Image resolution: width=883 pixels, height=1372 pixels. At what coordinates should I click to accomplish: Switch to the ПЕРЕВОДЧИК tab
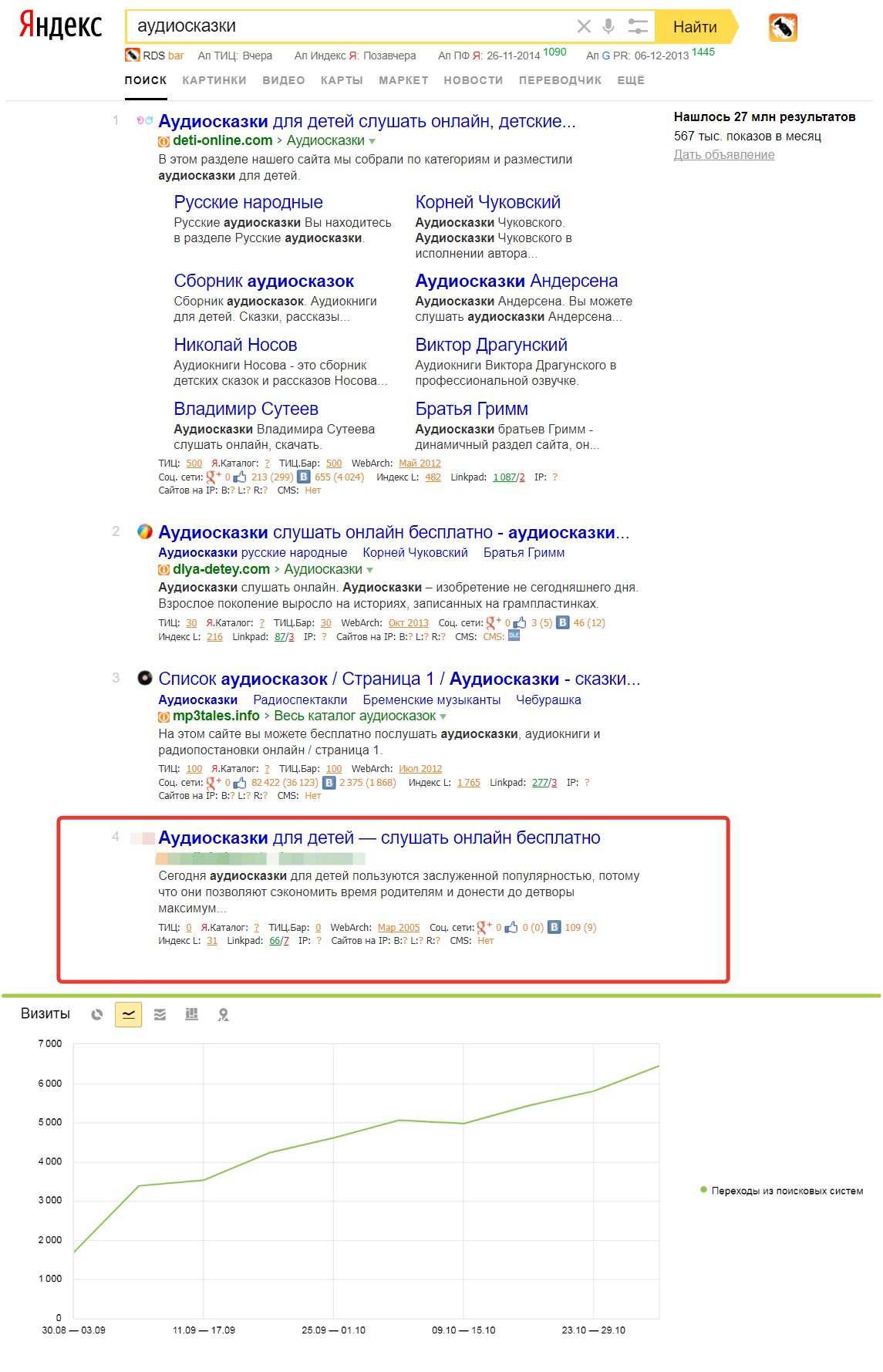[x=560, y=80]
